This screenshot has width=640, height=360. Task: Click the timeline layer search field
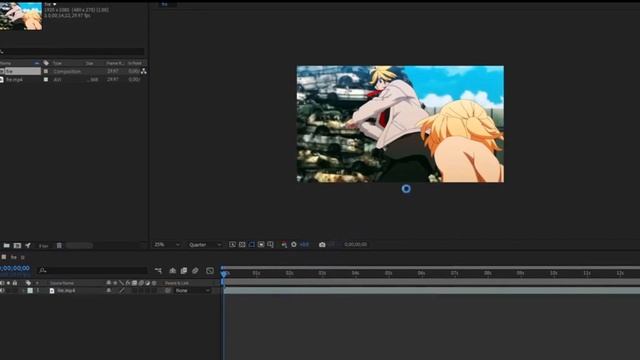coord(92,270)
